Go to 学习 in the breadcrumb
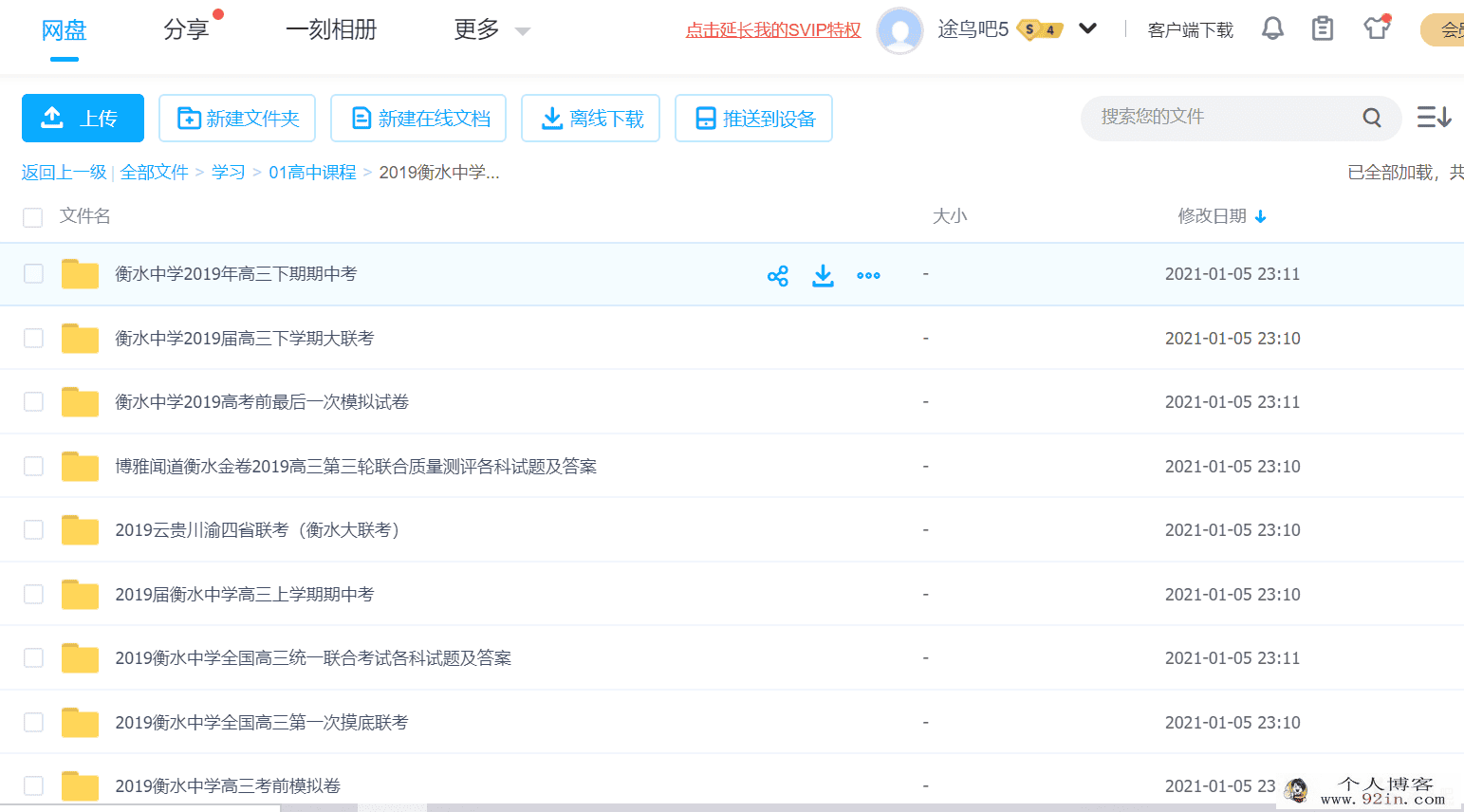 [x=229, y=172]
